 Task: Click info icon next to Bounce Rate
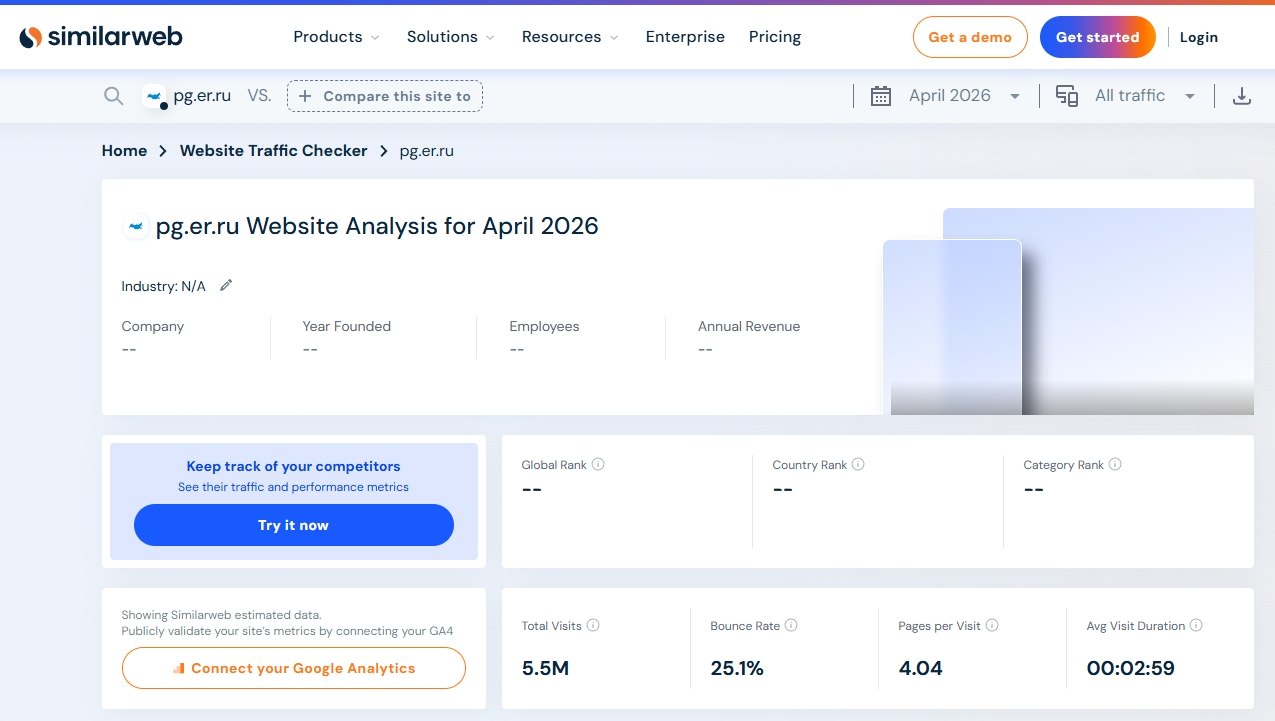[x=791, y=626]
